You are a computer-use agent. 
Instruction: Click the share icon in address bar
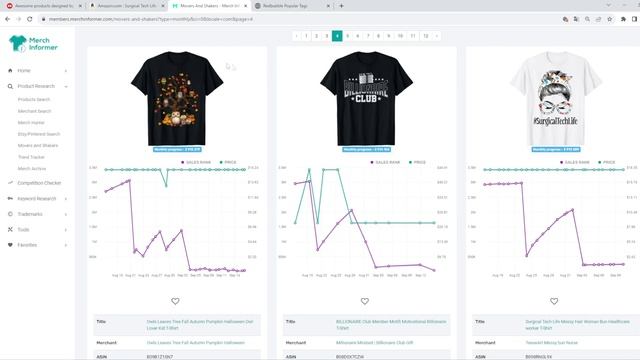(598, 19)
